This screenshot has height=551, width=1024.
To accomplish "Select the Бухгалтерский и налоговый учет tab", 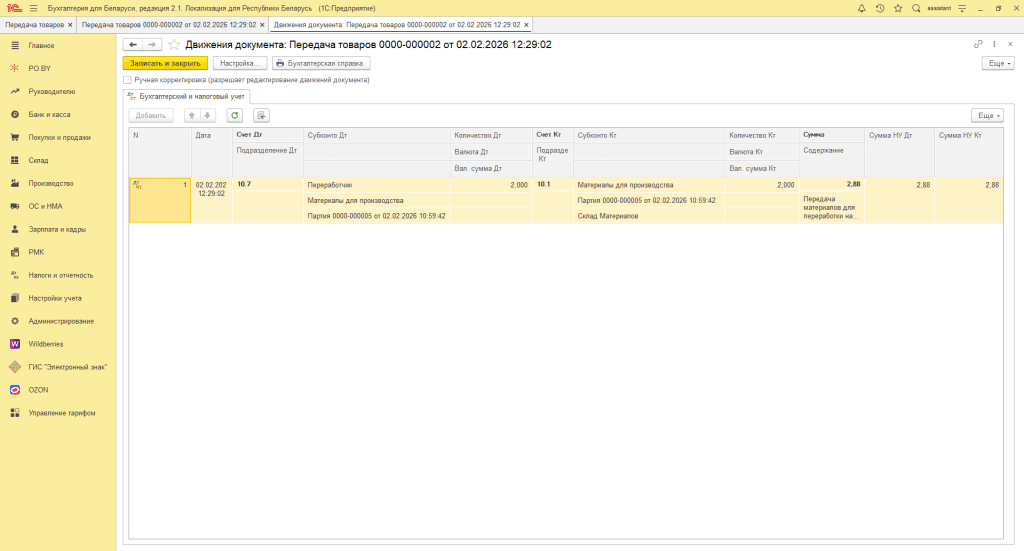I will coord(186,96).
